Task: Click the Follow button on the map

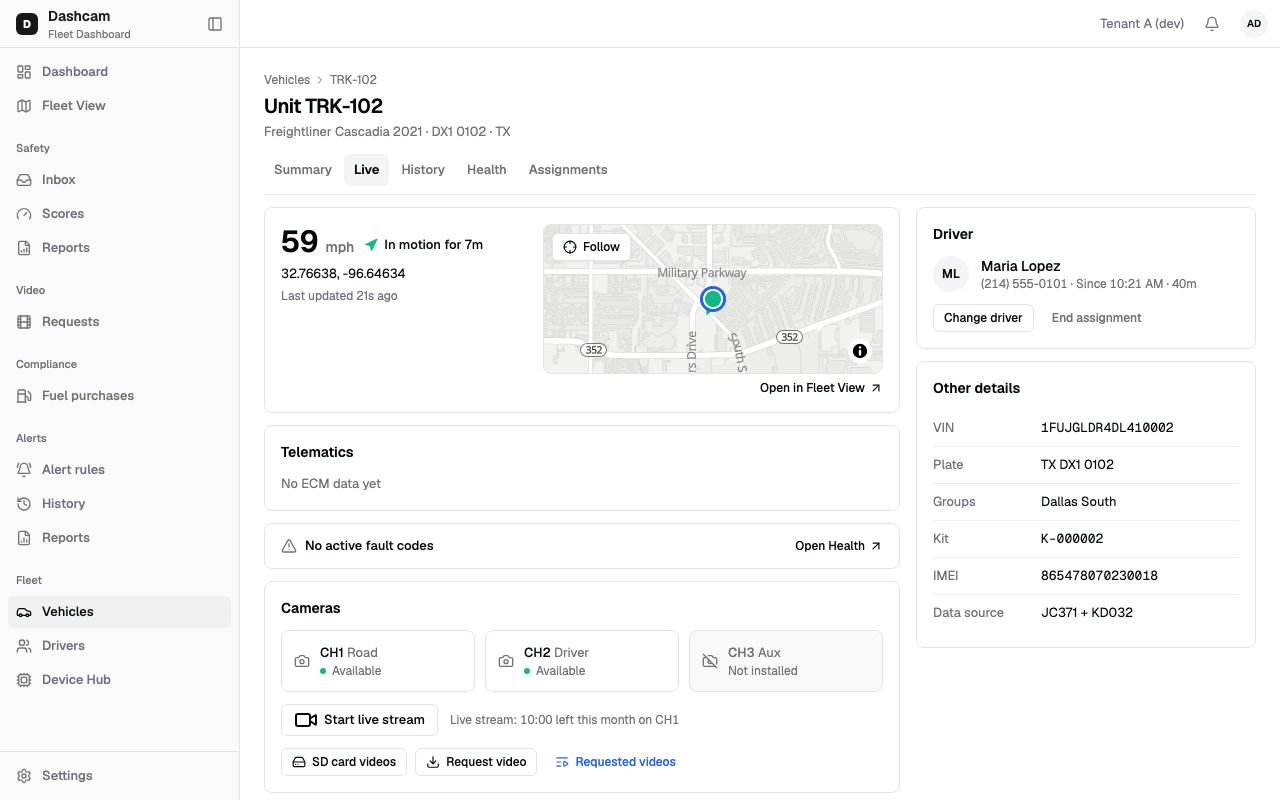Action: [592, 247]
